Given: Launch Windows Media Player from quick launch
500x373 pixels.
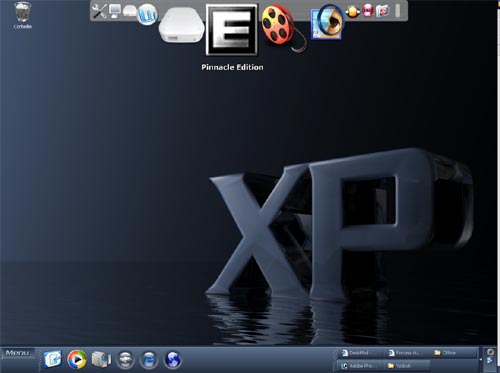Looking at the screenshot, I should tap(77, 360).
